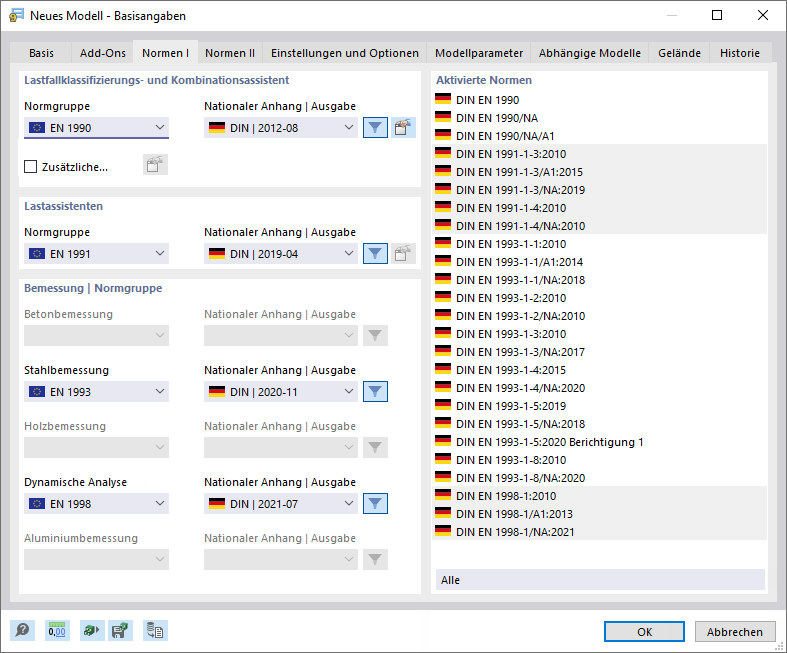787x653 pixels.
Task: Toggle filter icon next to DIN | 2019-04
Action: [x=375, y=253]
